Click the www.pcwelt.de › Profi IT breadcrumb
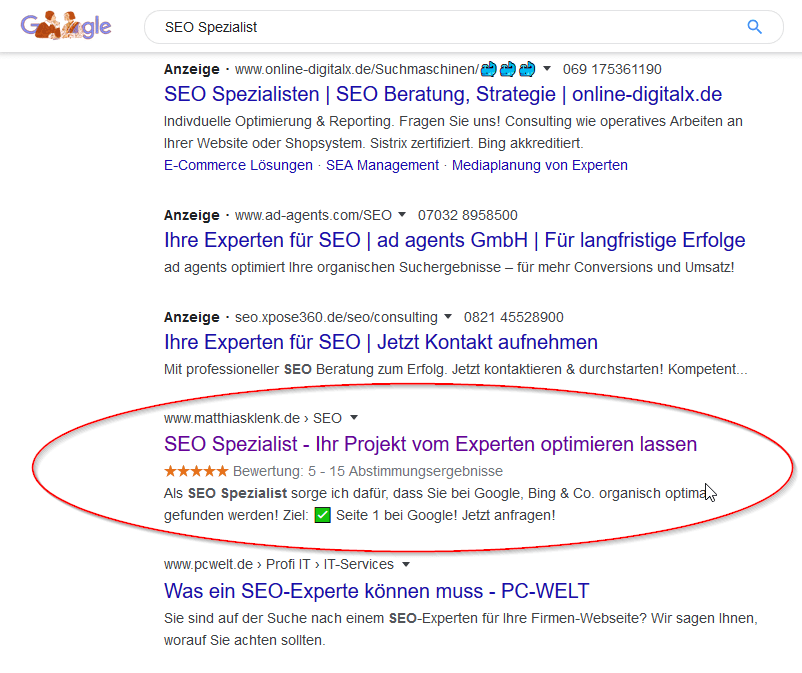Image resolution: width=802 pixels, height=673 pixels. tap(279, 565)
